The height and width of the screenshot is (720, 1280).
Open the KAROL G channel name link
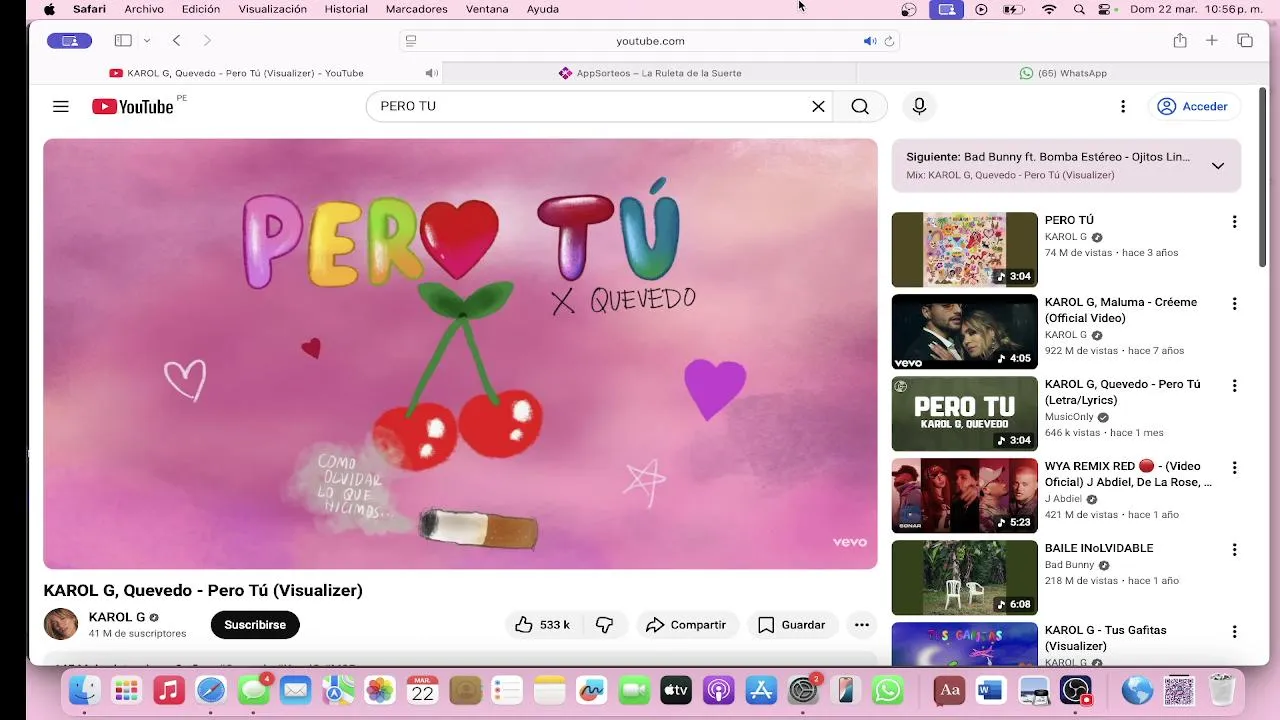(117, 617)
